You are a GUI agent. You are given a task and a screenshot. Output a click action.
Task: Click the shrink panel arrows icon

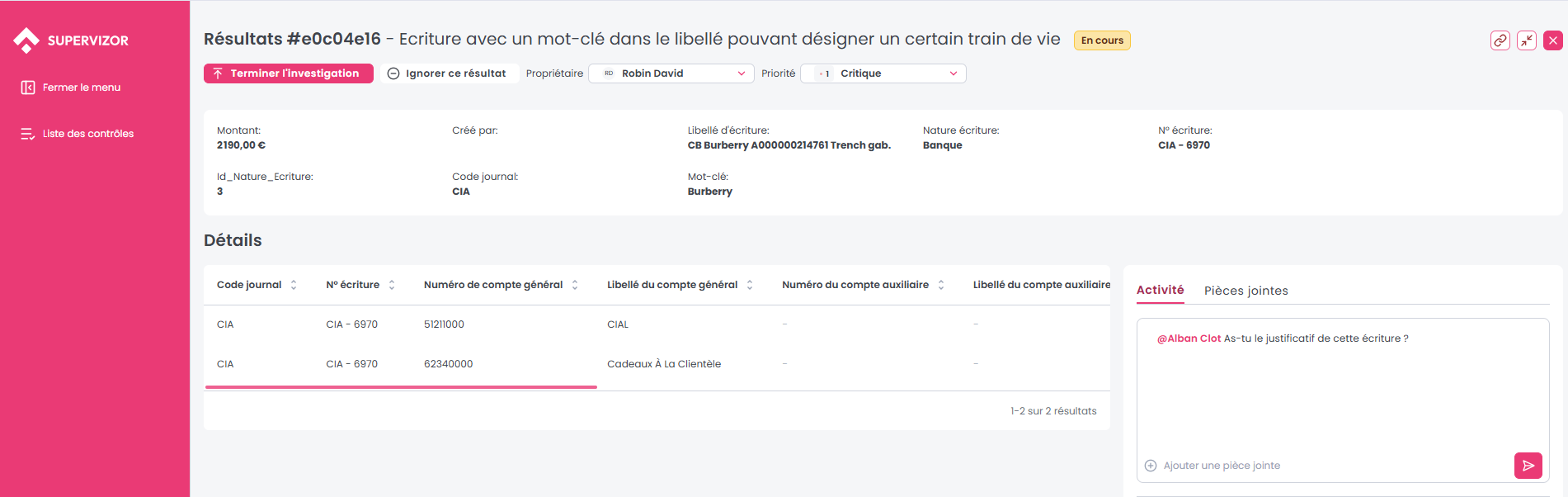(x=1526, y=40)
